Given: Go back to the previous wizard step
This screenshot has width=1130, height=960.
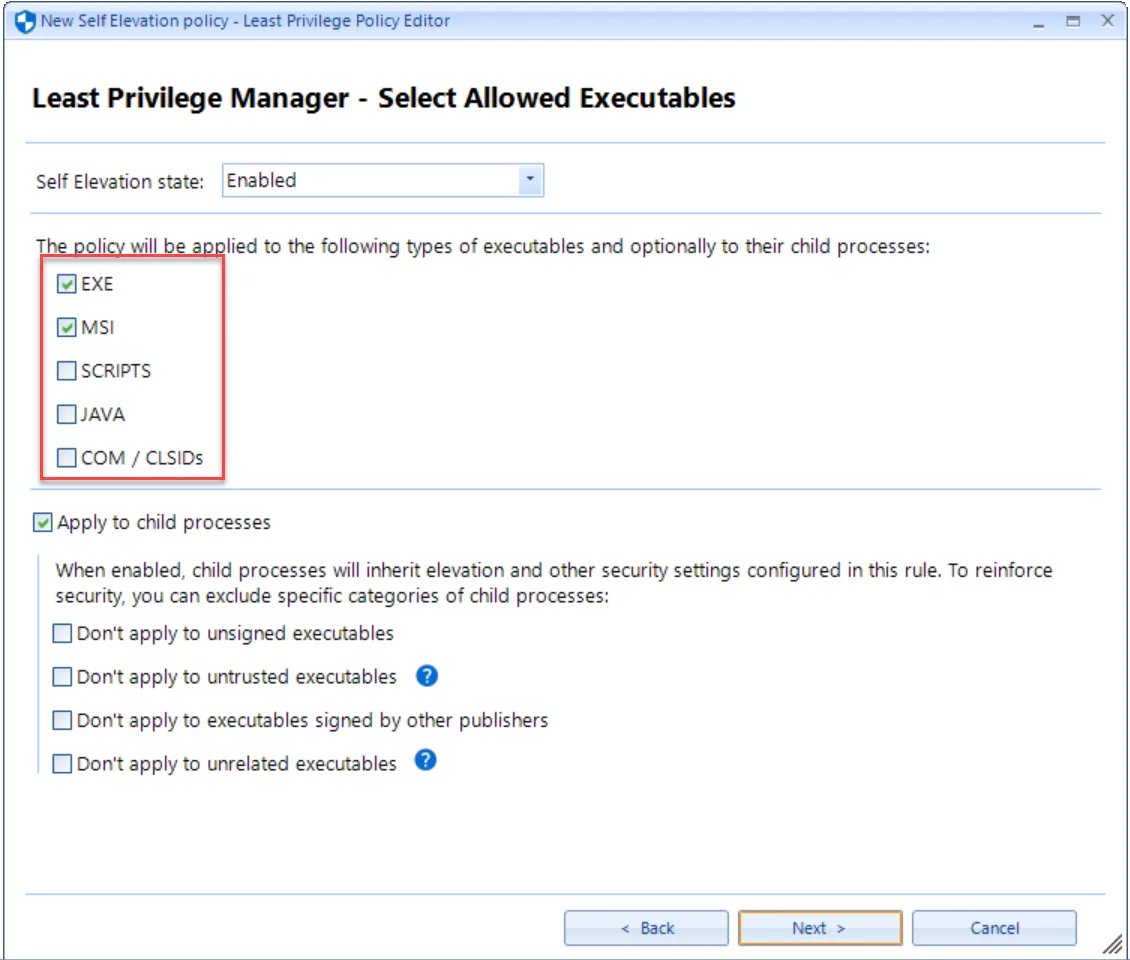Looking at the screenshot, I should click(645, 927).
